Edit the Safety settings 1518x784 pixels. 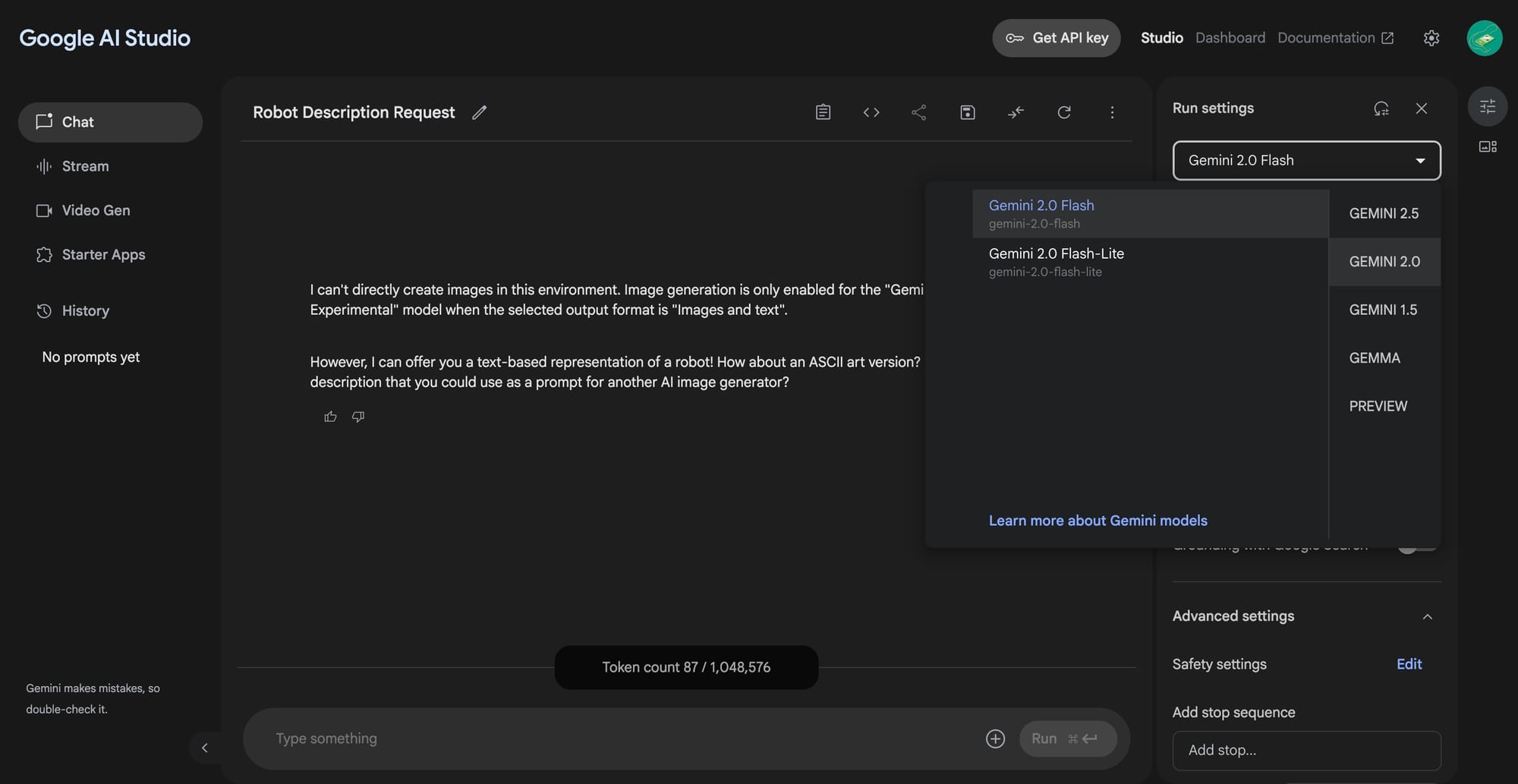(1409, 664)
